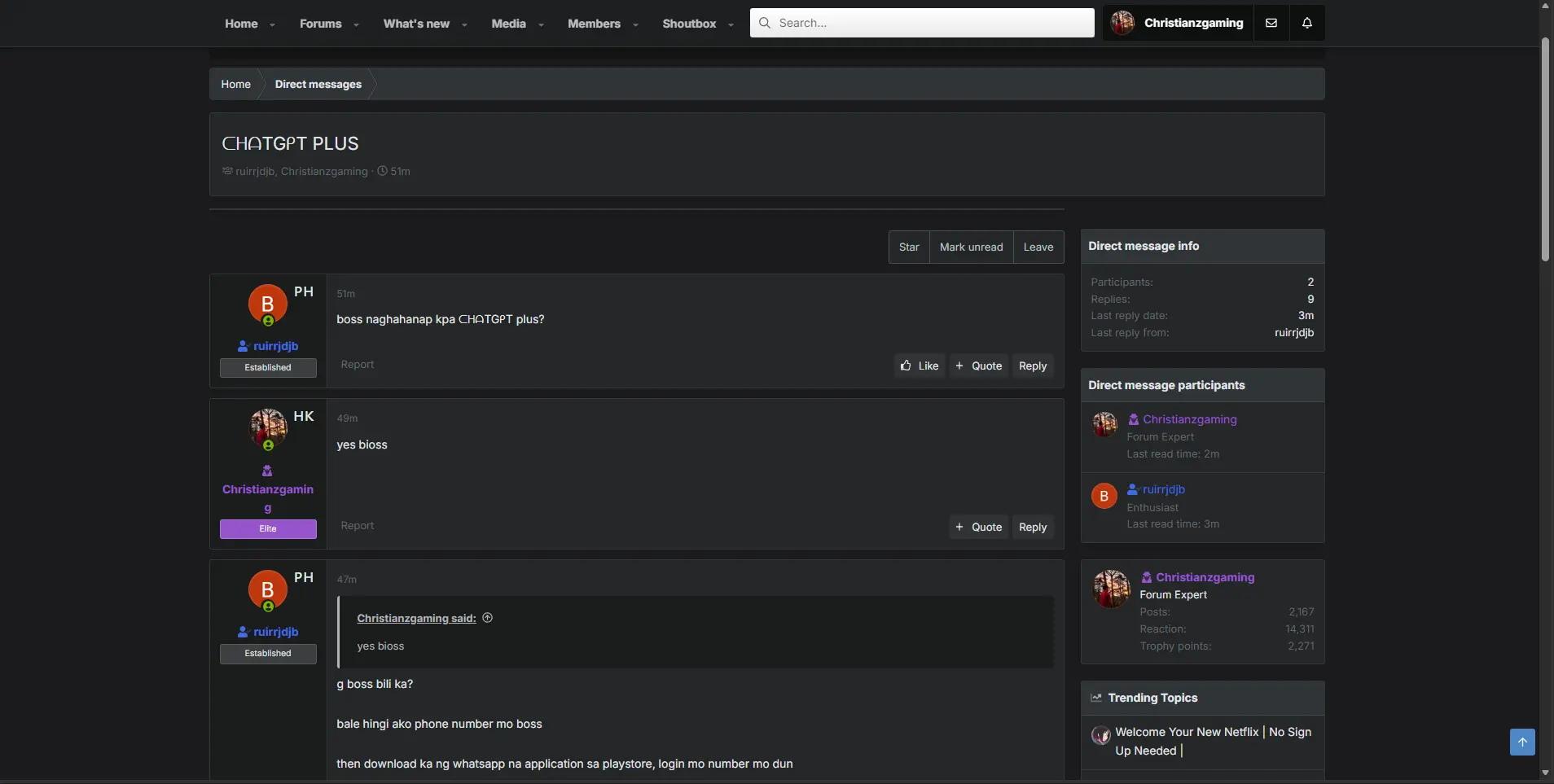This screenshot has width=1554, height=784.
Task: Open ruirrjdjb username on the 51m message
Action: pos(275,346)
